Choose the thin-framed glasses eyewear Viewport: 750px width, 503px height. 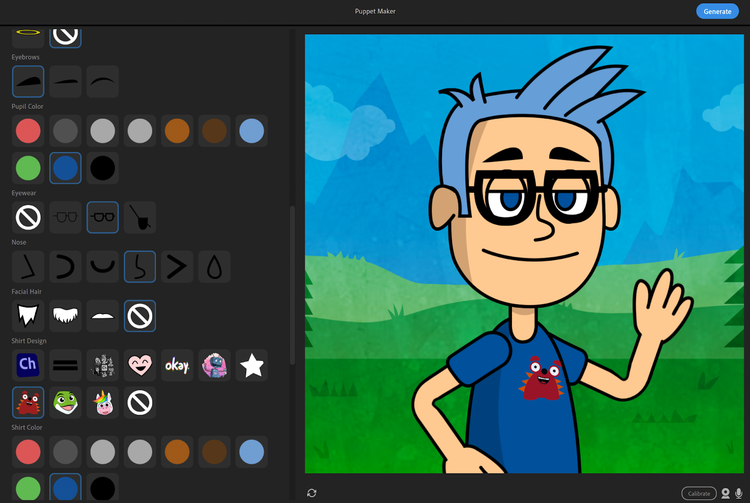pyautogui.click(x=65, y=217)
